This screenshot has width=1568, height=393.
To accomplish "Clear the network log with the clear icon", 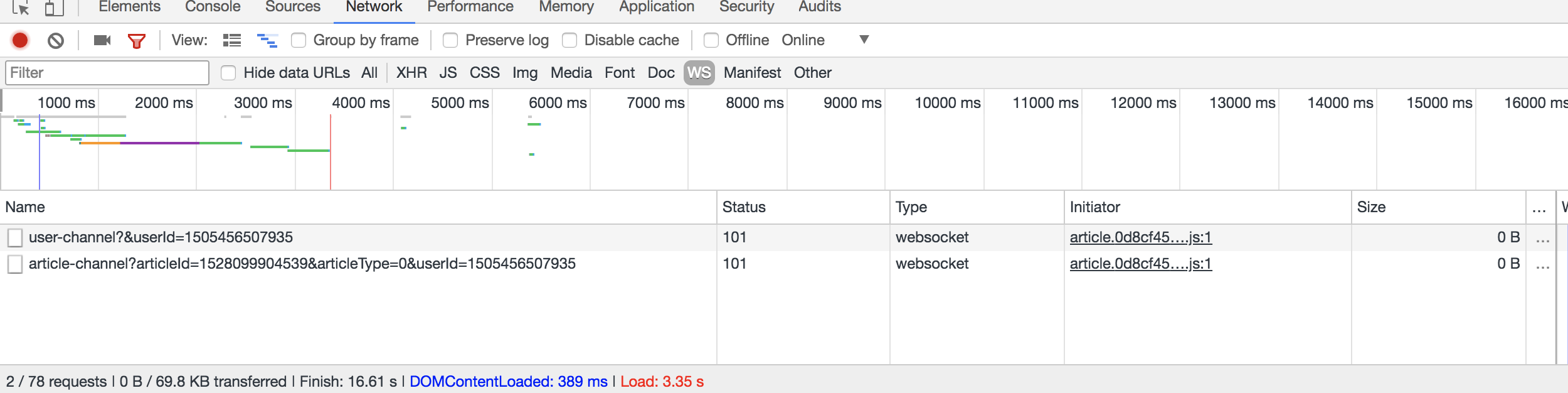I will pyautogui.click(x=56, y=41).
